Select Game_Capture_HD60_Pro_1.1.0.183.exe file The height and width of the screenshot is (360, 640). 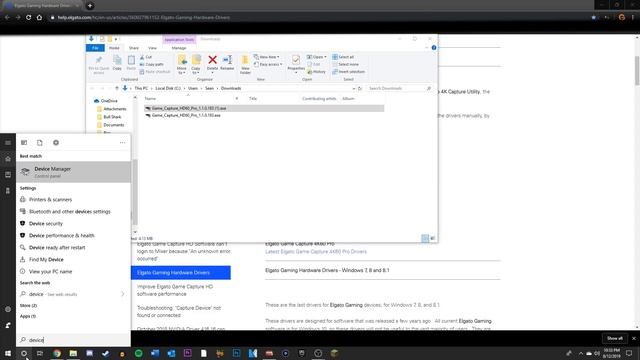pos(186,116)
